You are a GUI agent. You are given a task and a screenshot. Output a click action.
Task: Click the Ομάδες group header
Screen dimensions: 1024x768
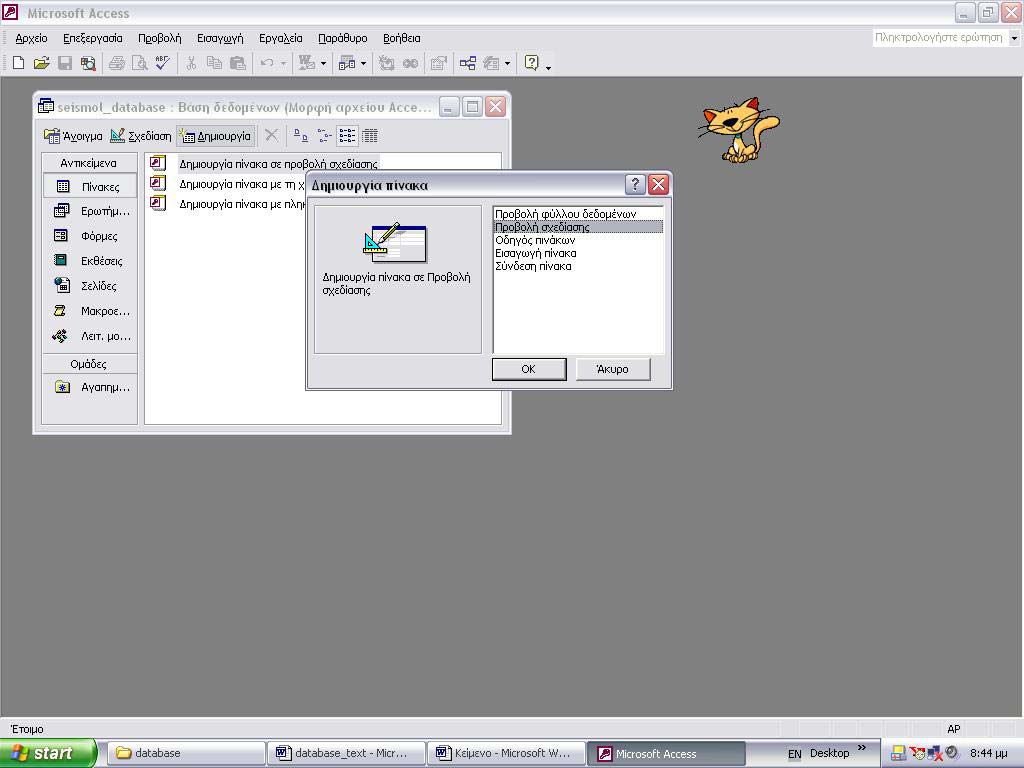tap(89, 364)
